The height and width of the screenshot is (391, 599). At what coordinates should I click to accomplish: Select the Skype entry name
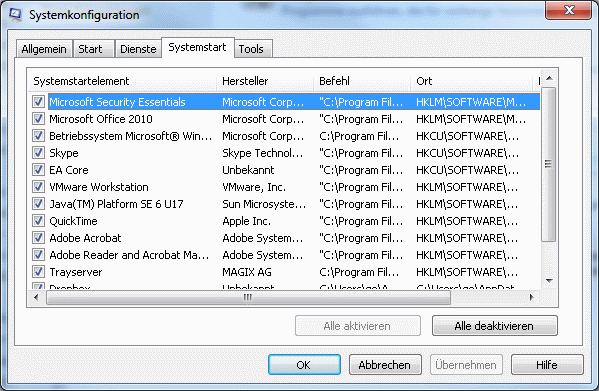click(x=64, y=153)
